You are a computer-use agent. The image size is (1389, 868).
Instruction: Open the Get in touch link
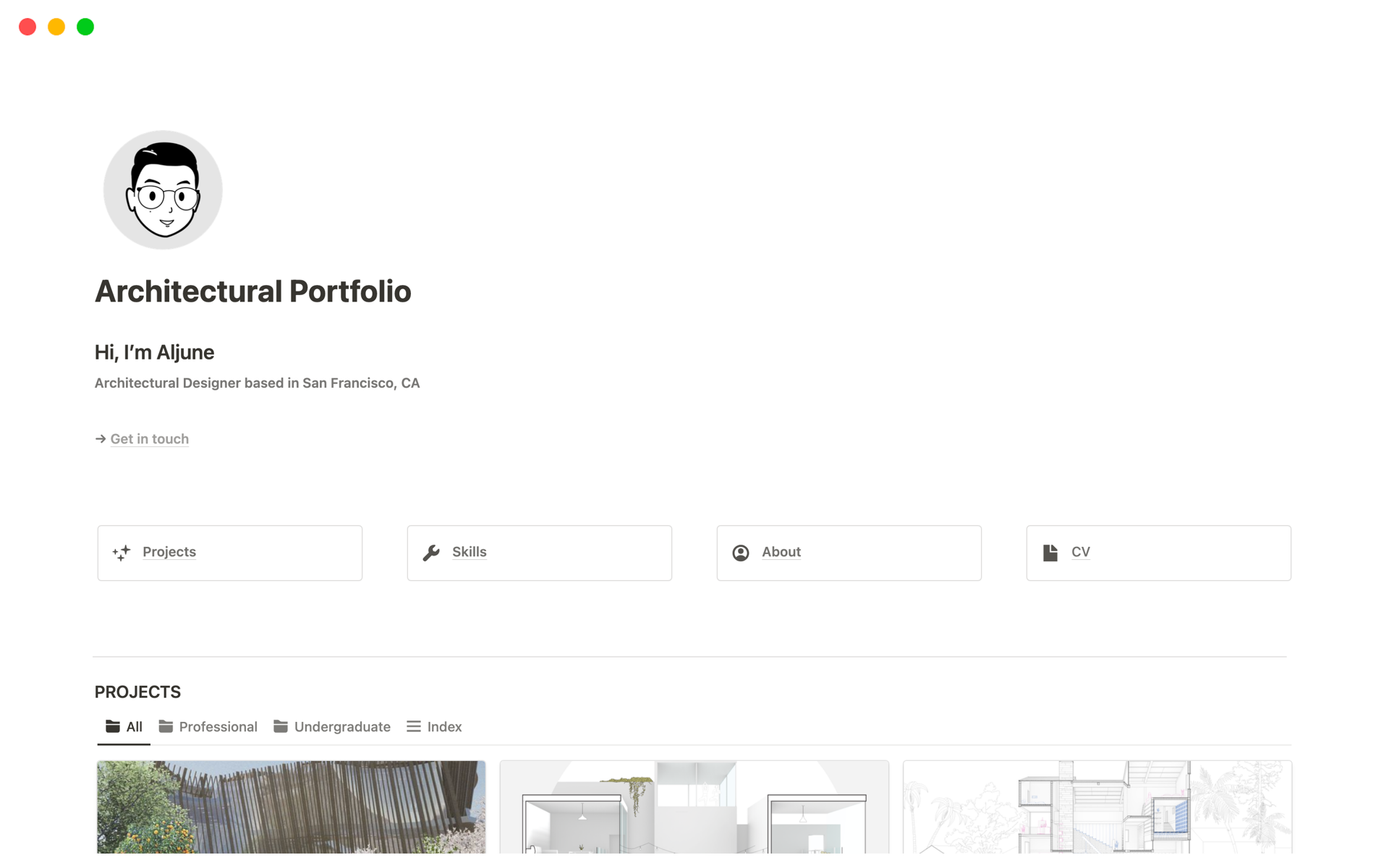click(149, 439)
